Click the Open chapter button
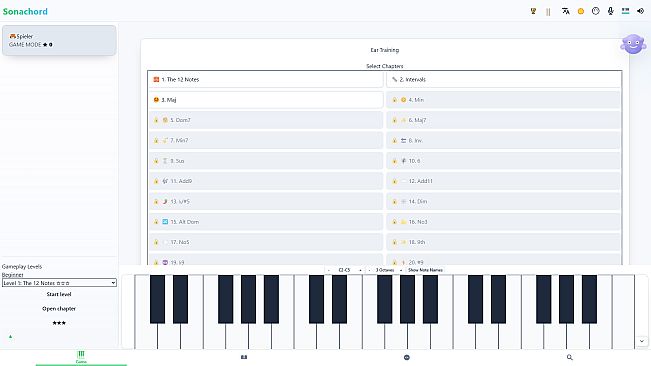 59,309
